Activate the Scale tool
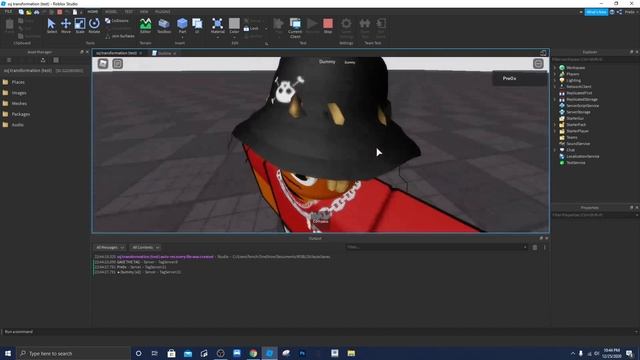 80,25
